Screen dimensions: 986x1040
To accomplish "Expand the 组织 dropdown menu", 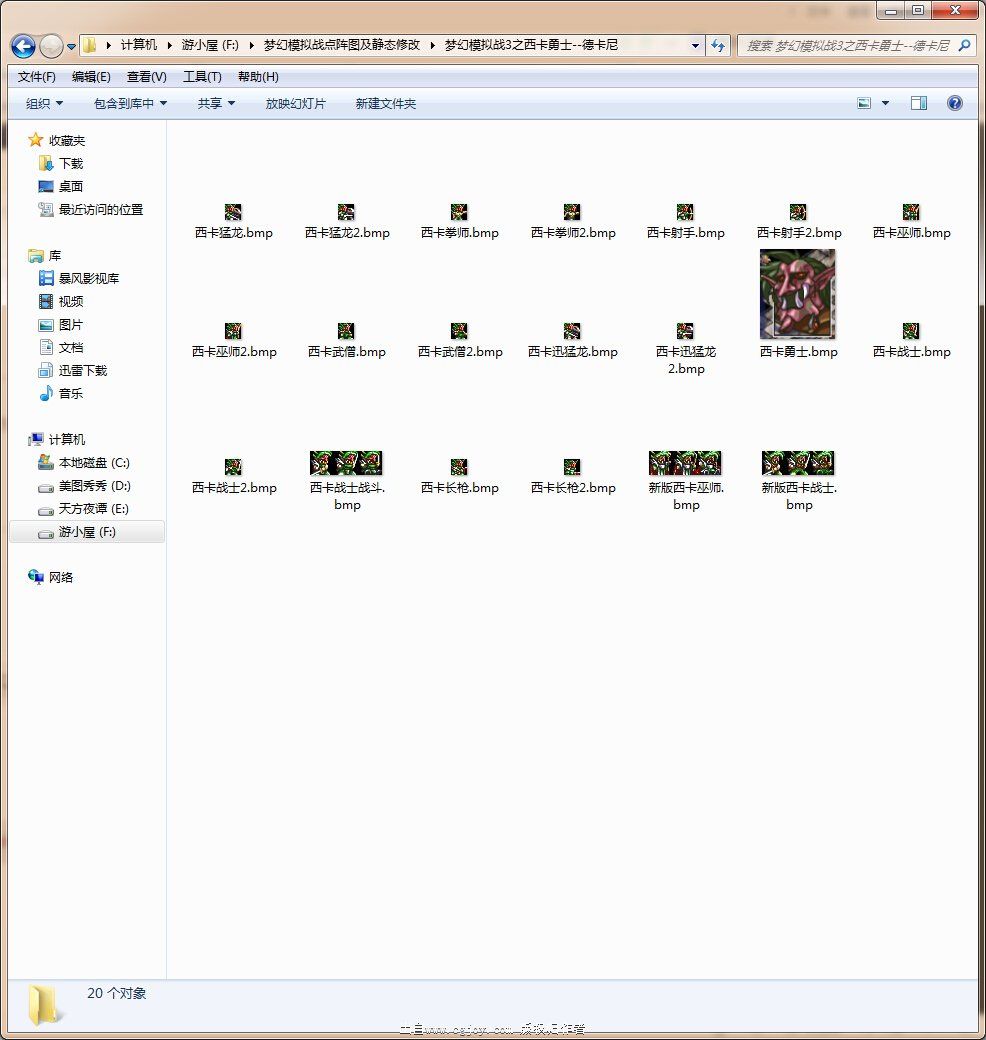I will [44, 104].
